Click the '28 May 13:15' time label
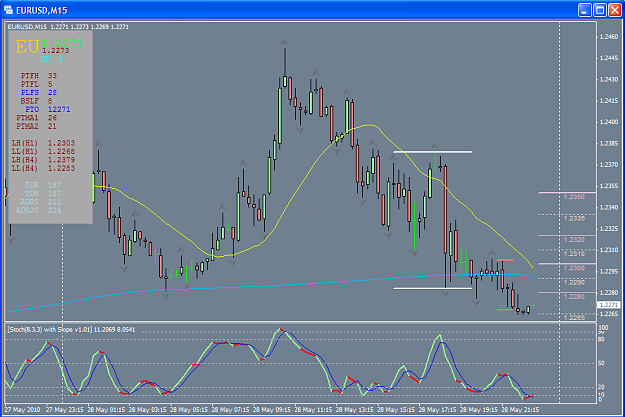This screenshot has height=417, width=625. (x=355, y=409)
